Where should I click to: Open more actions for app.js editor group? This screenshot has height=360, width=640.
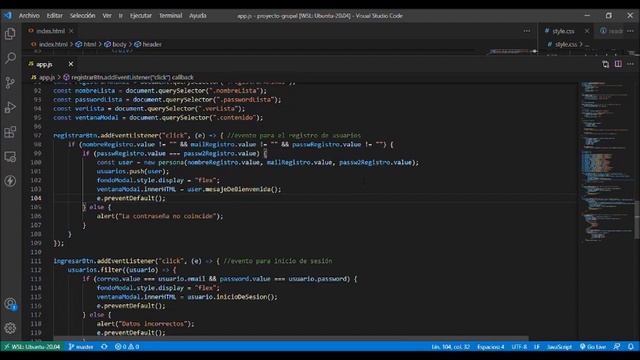[x=631, y=64]
